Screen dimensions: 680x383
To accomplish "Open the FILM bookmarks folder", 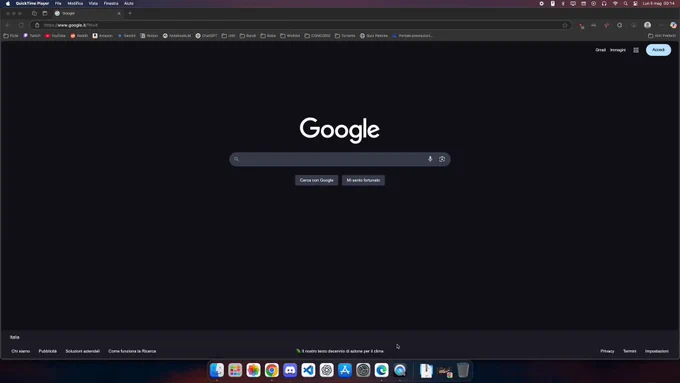I will point(11,36).
